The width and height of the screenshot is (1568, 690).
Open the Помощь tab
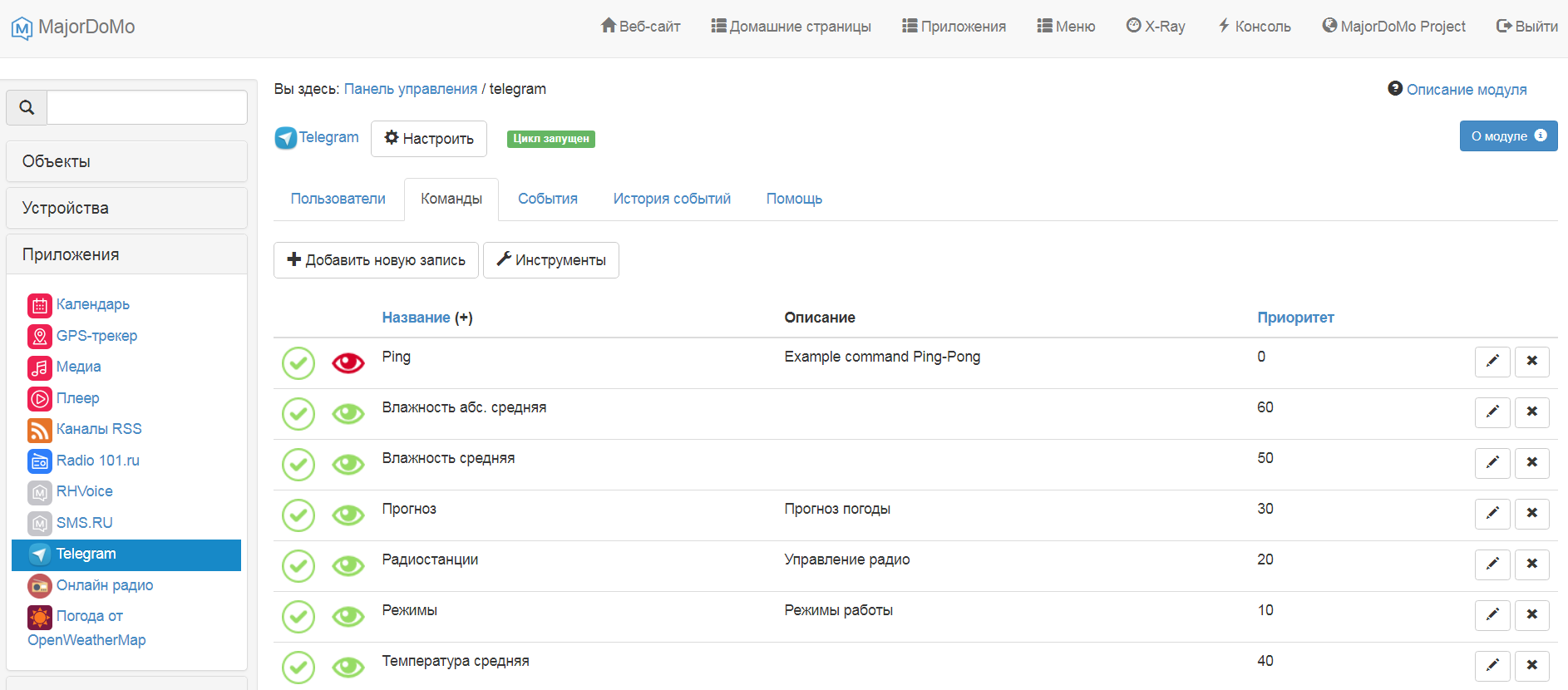point(794,199)
